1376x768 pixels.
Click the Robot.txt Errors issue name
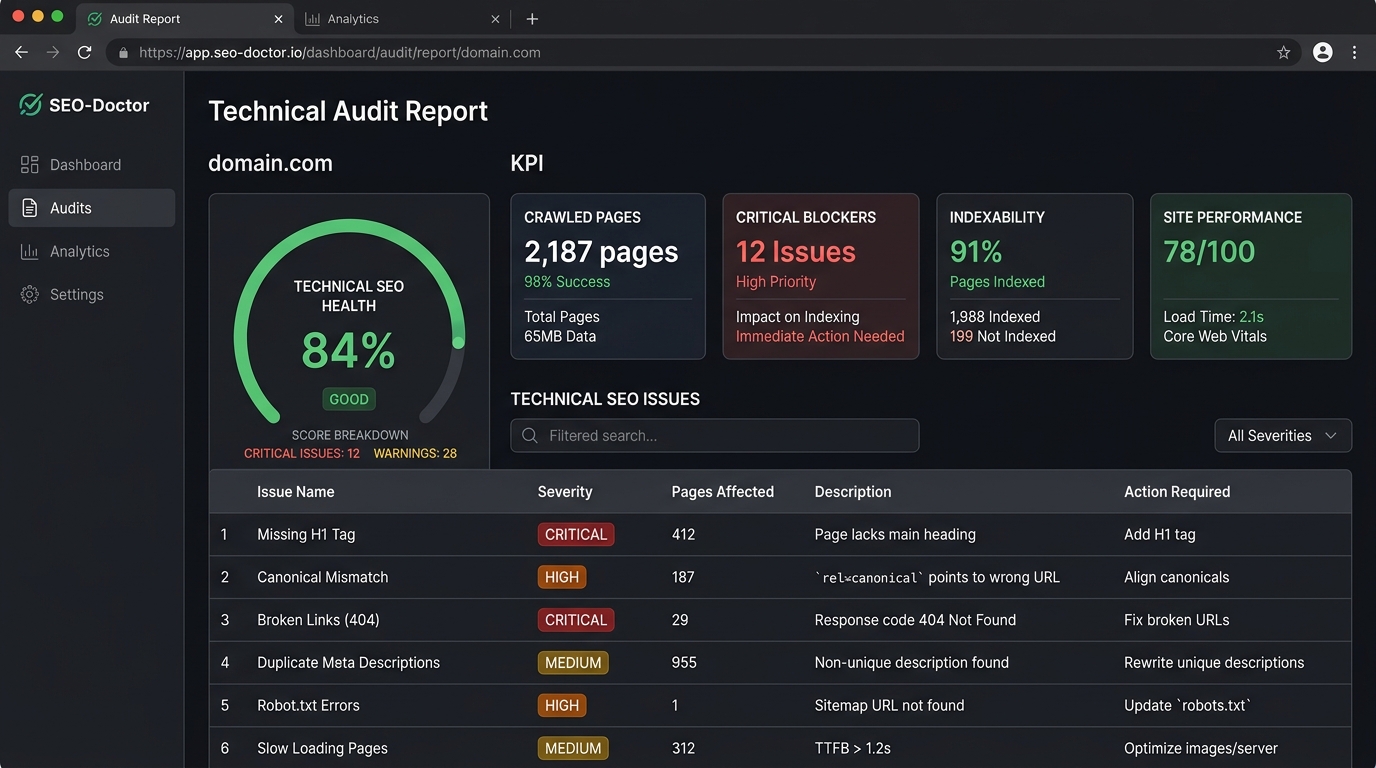coord(308,706)
